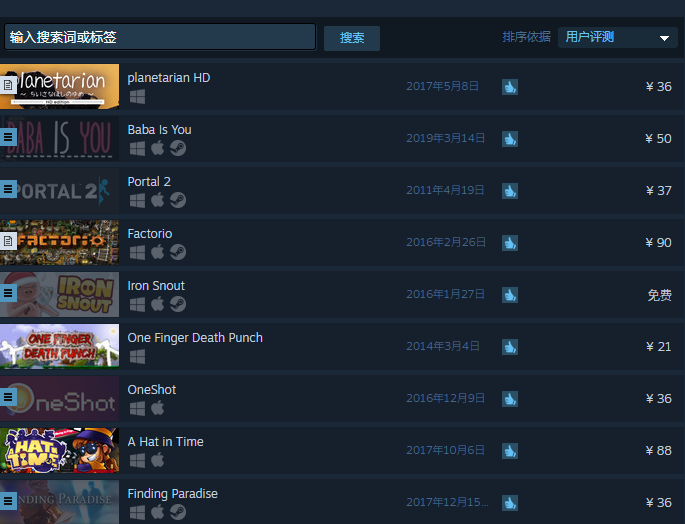The image size is (685, 524).
Task: Click the thumbs-up review icon for Baba Is You
Action: pos(510,139)
